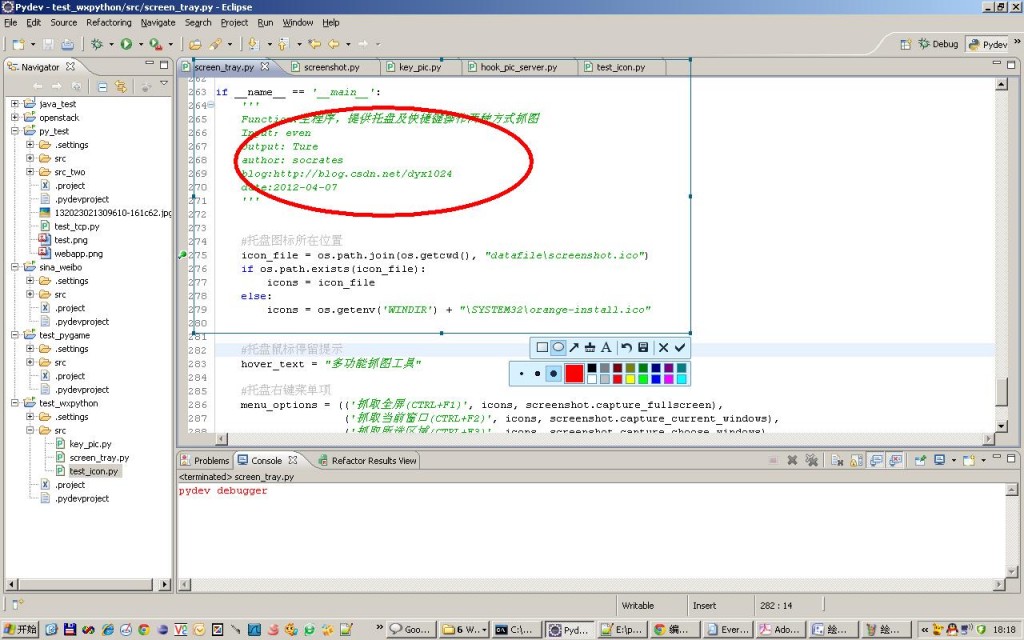Pick the black color swatch
This screenshot has width=1024, height=640.
point(592,368)
